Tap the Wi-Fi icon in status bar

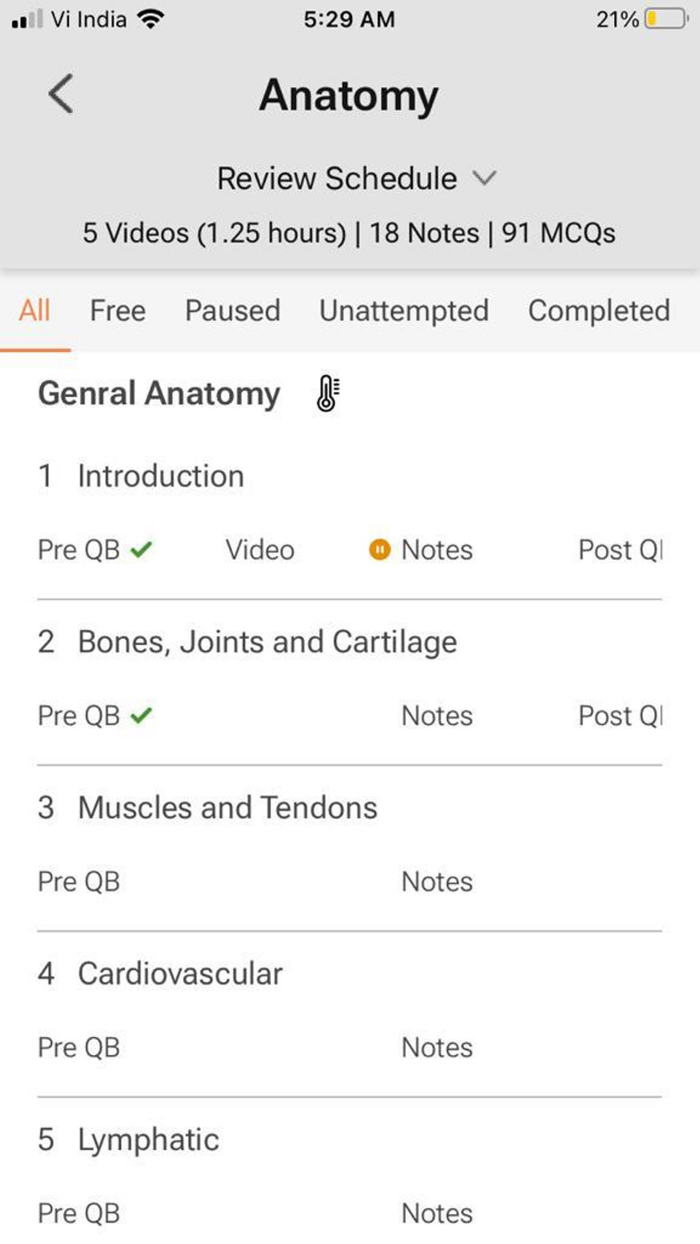tap(150, 19)
